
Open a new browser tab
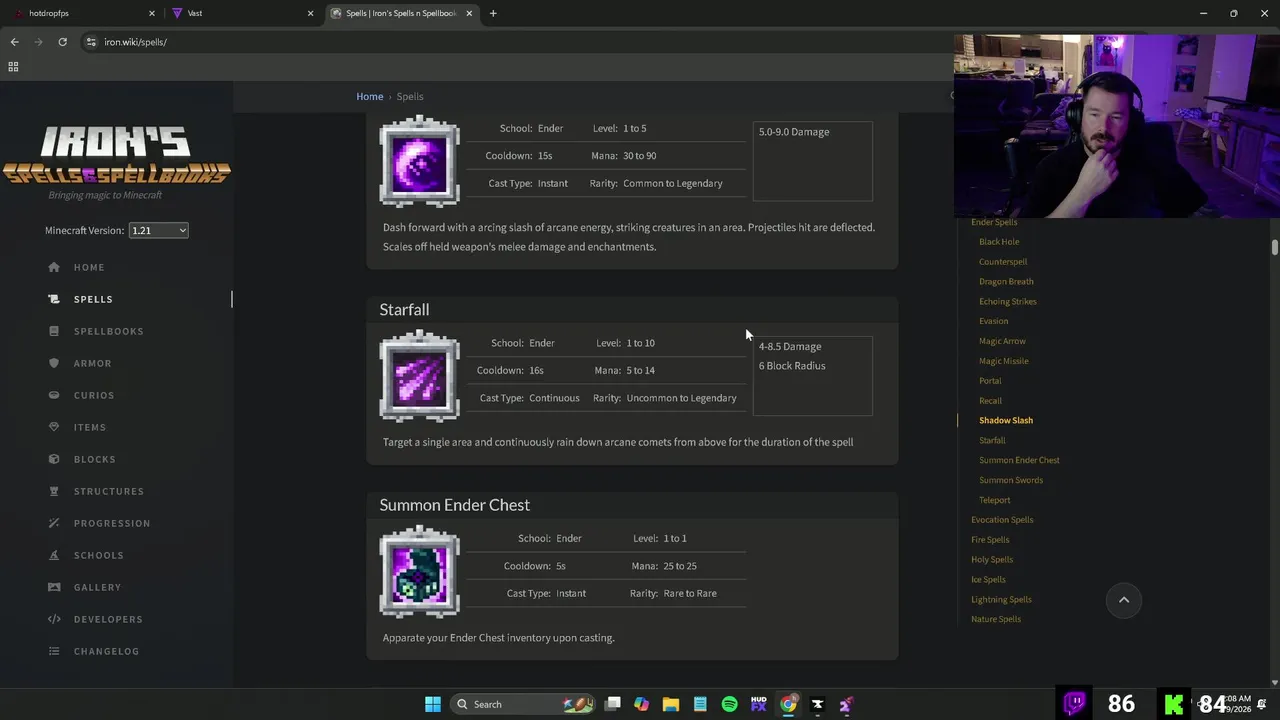493,13
